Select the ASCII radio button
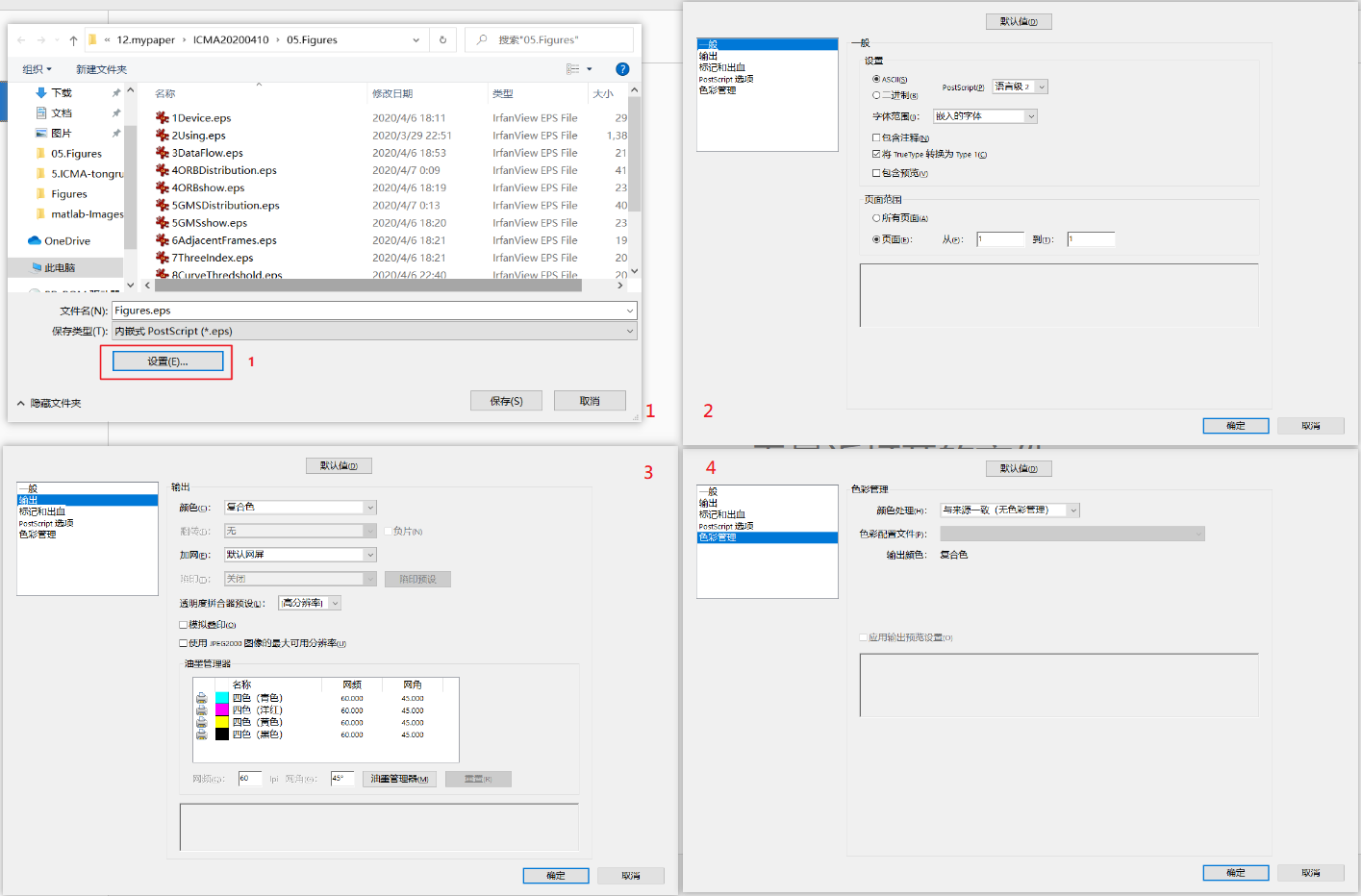Image resolution: width=1361 pixels, height=896 pixels. [876, 79]
